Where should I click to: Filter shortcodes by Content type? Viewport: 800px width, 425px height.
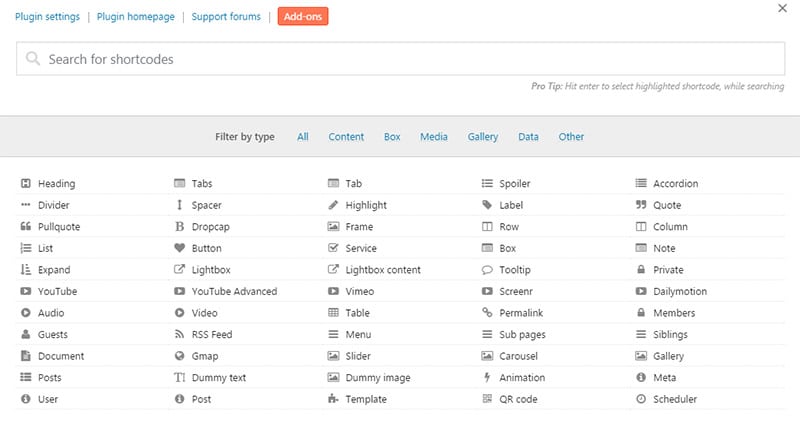(346, 137)
